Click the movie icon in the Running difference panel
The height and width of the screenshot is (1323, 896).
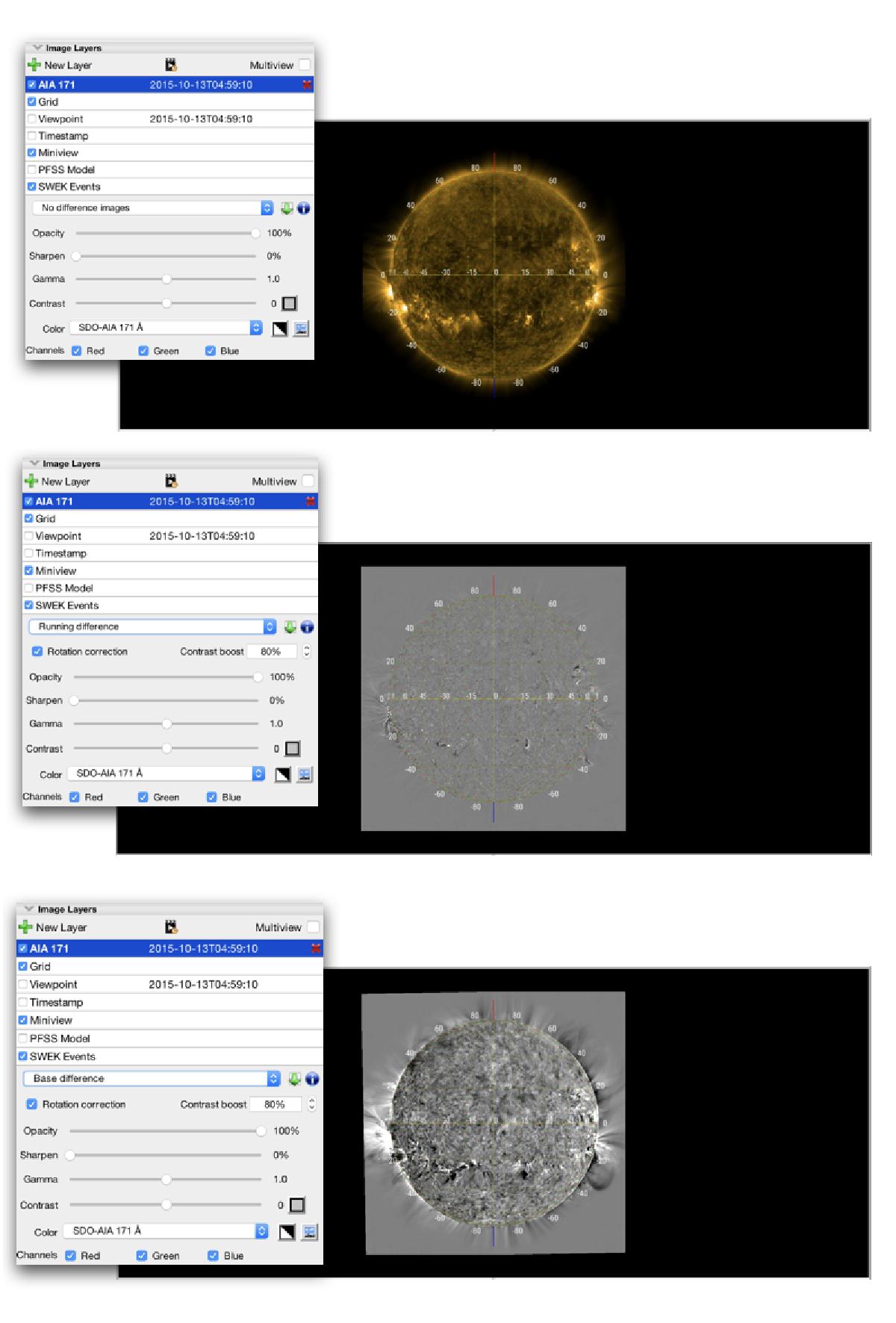171,482
